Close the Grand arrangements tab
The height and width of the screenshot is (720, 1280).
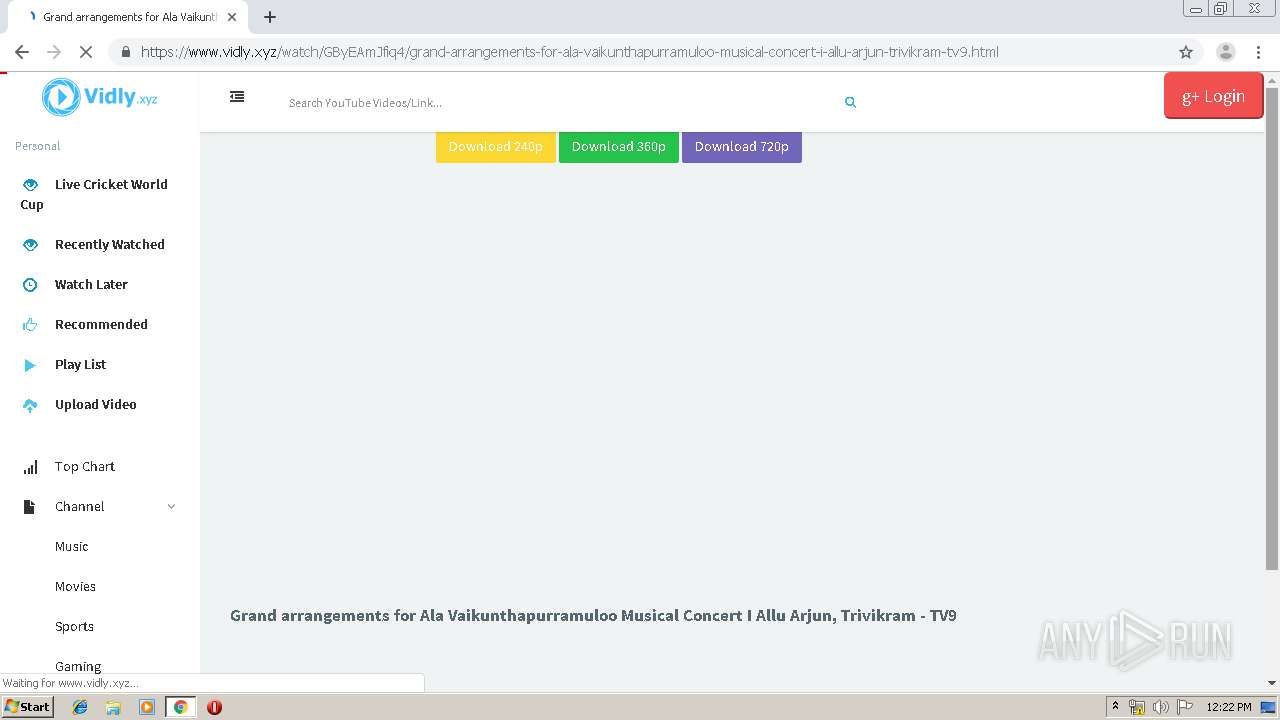232,17
